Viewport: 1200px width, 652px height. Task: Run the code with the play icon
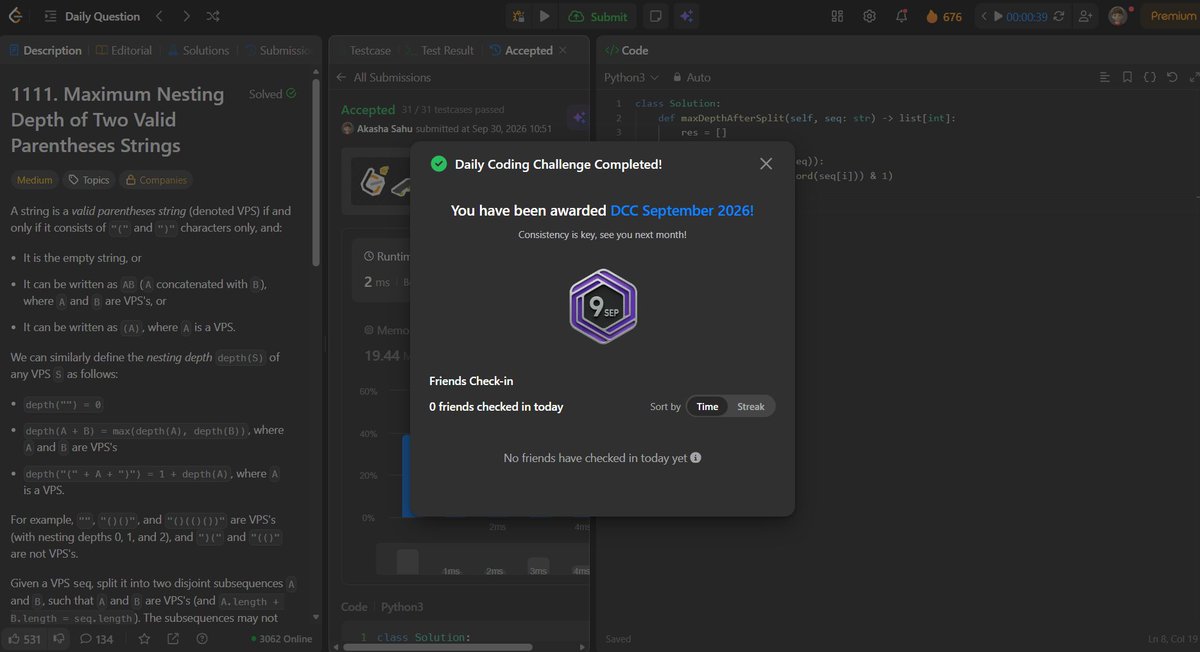tap(544, 16)
